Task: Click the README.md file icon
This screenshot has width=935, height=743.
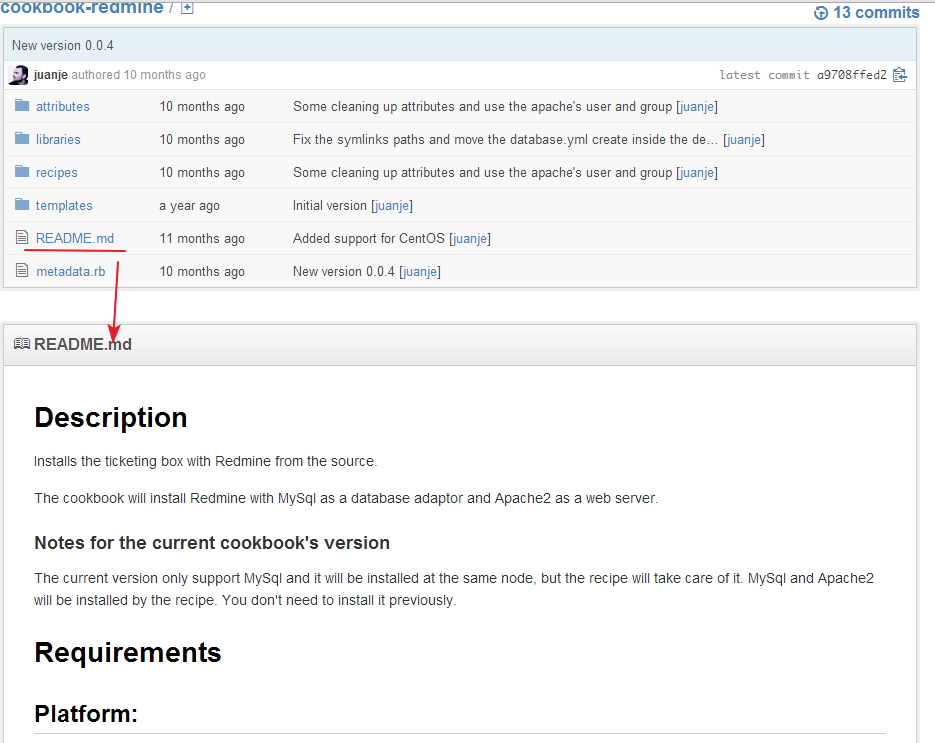Action: pyautogui.click(x=22, y=237)
